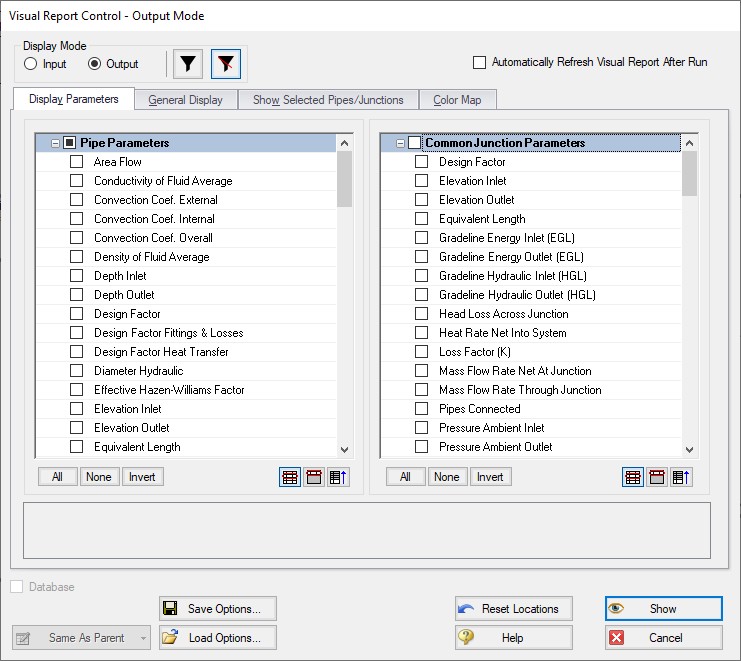Click the folder Load Options icon

[x=170, y=637]
